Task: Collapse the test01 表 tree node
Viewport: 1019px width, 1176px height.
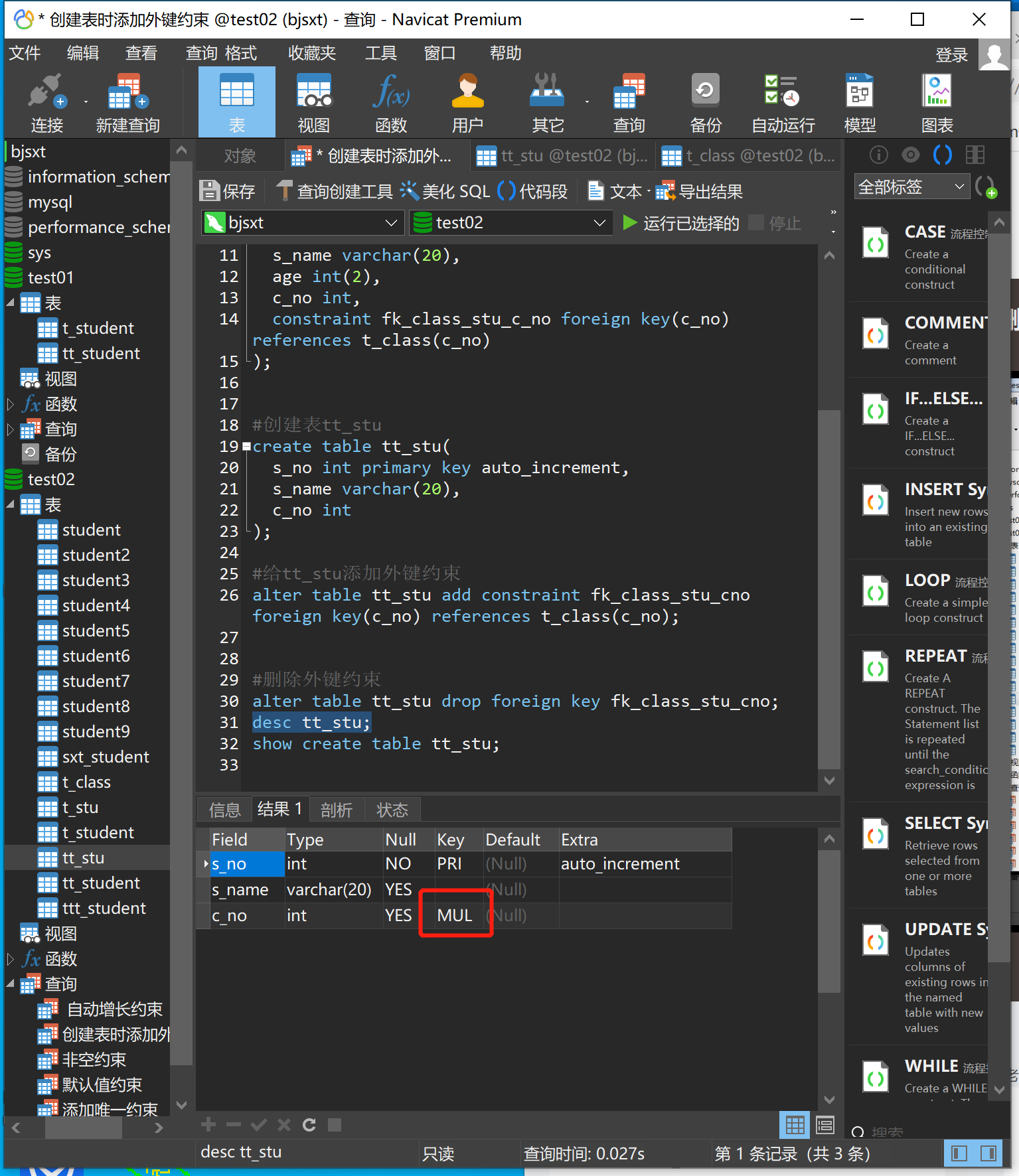Action: (11, 303)
